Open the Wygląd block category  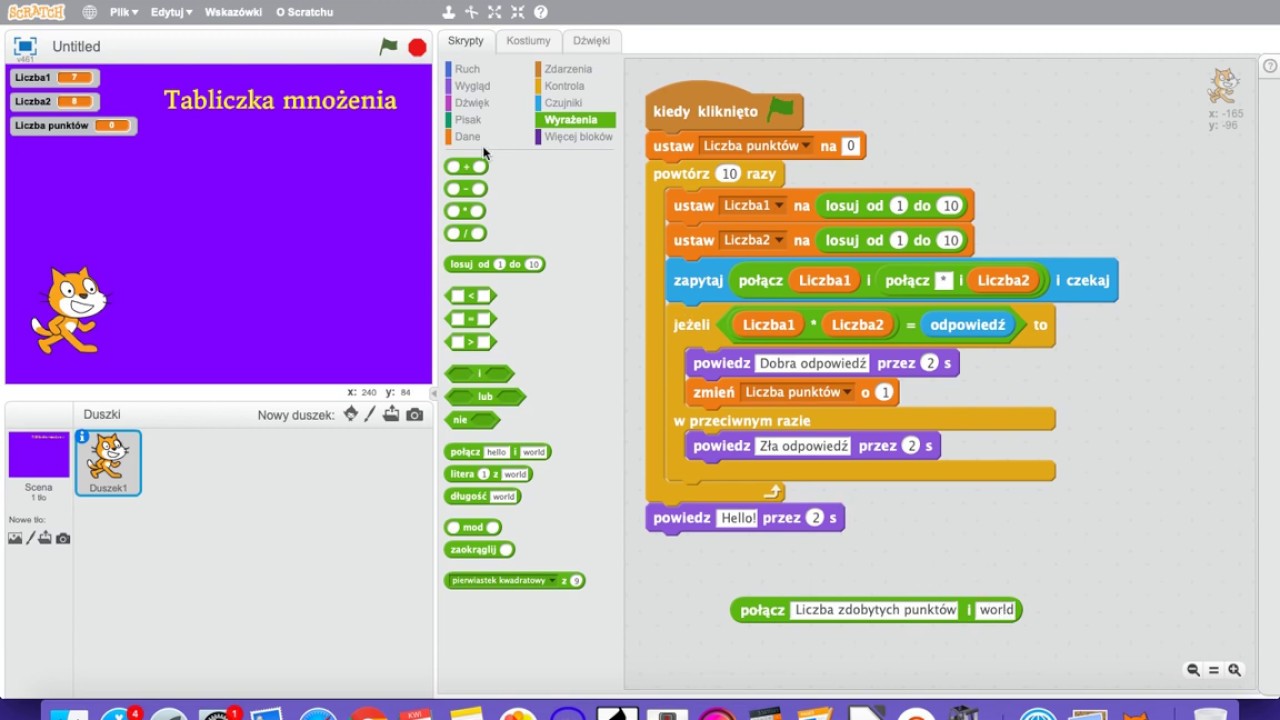pyautogui.click(x=472, y=86)
